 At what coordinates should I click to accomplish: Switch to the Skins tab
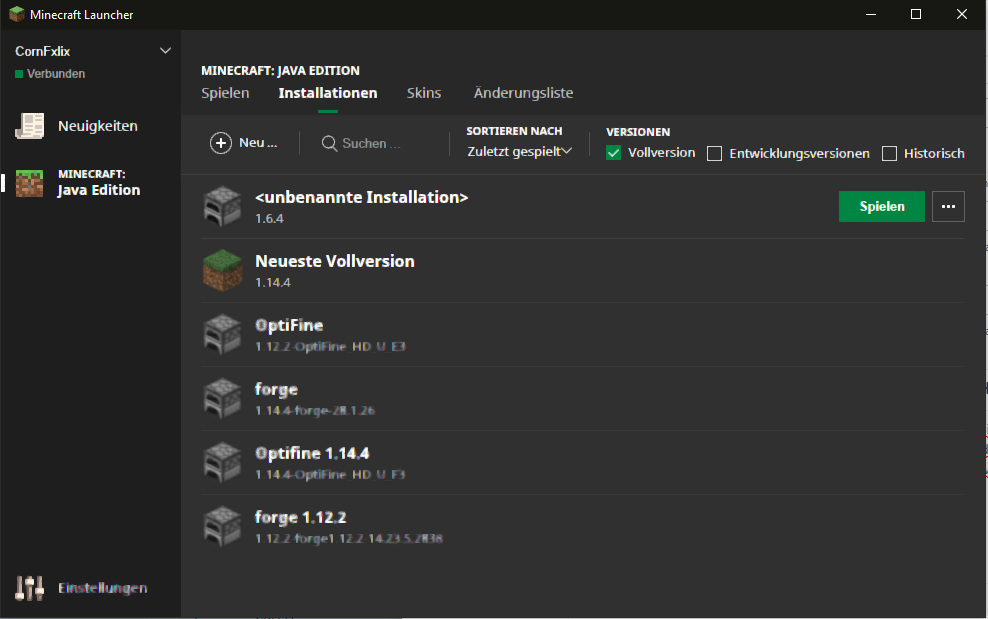(x=423, y=93)
